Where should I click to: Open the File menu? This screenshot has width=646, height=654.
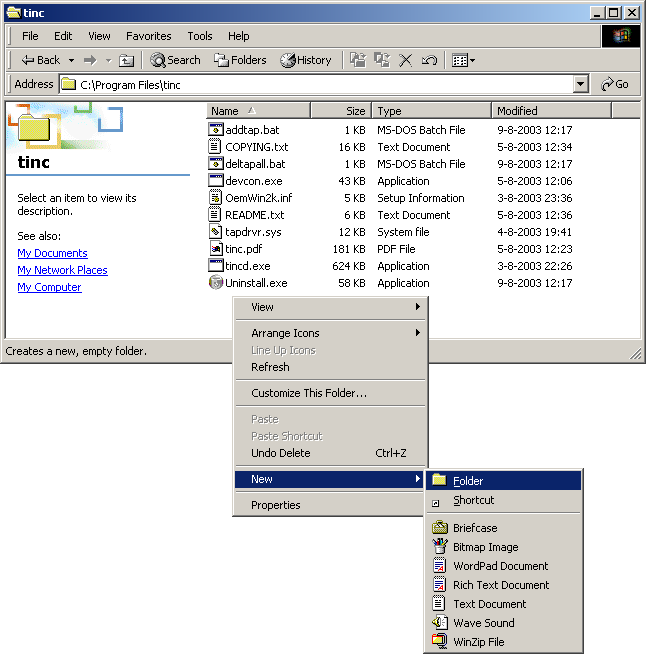[x=30, y=36]
